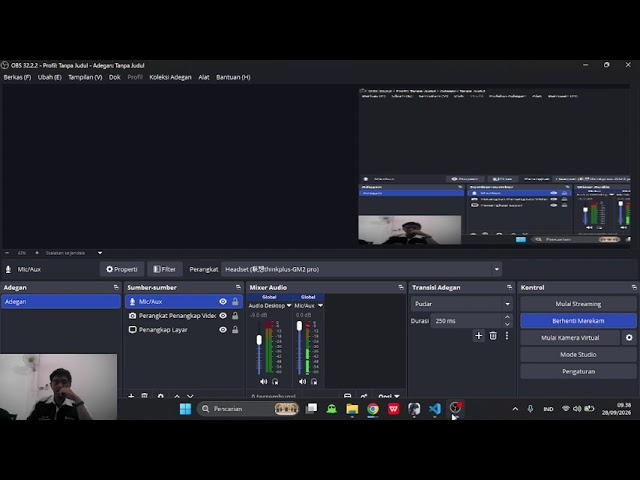Open the Perangkat headset dropdown
Image resolution: width=640 pixels, height=480 pixels.
[x=362, y=269]
